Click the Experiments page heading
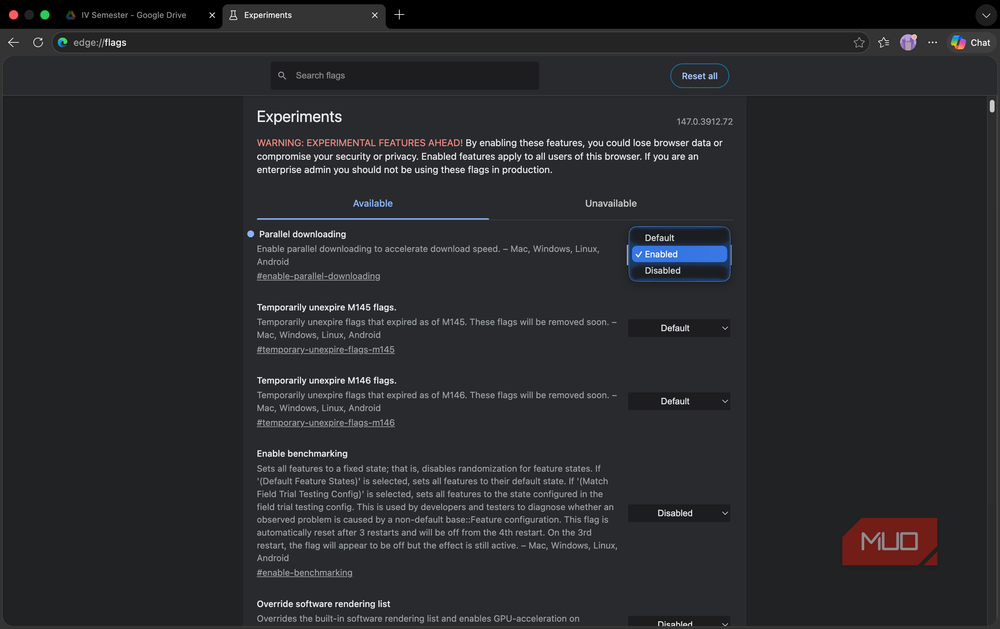The width and height of the screenshot is (1000, 629). coord(299,117)
